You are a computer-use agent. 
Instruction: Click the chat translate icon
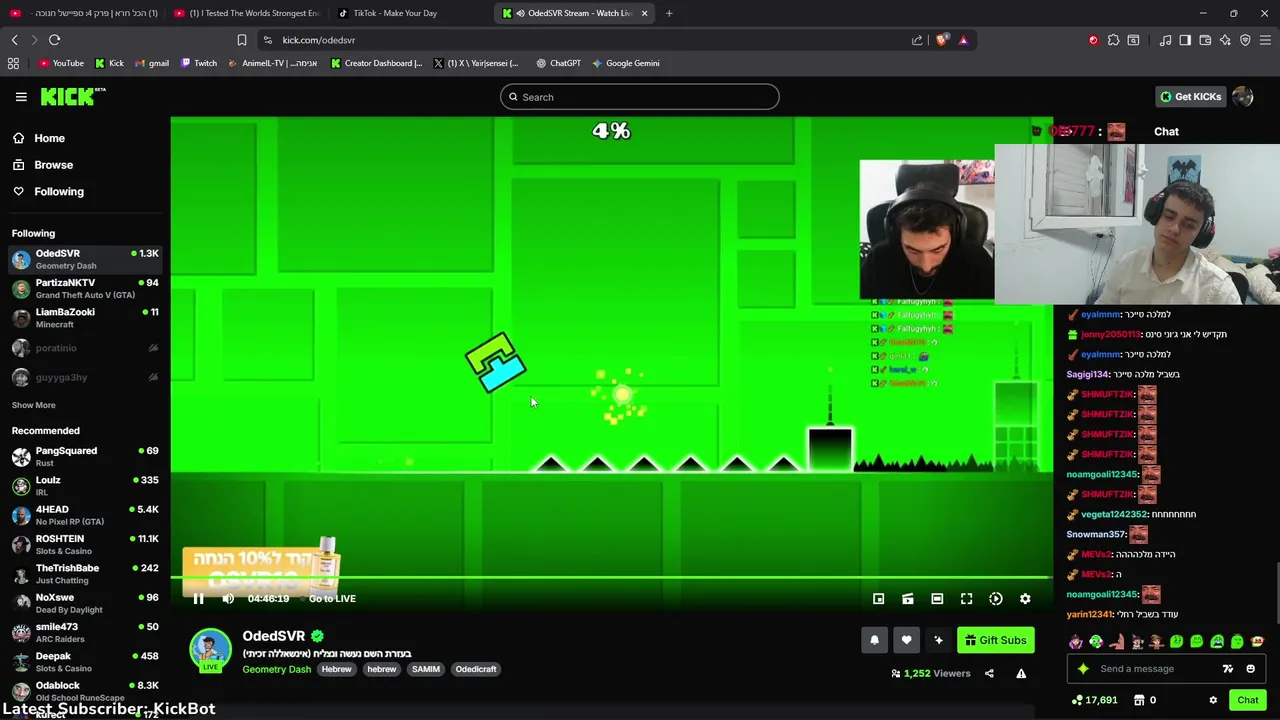[x=1228, y=669]
